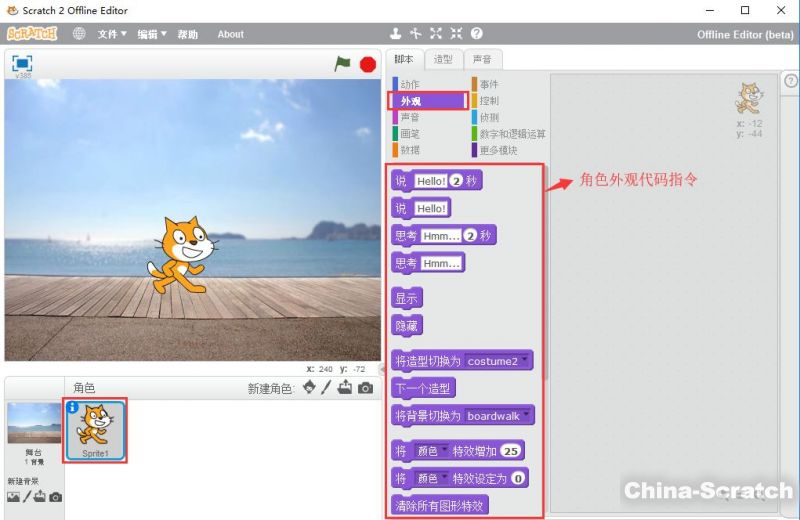The height and width of the screenshot is (520, 800).
Task: Switch to the 声音 tab
Action: pyautogui.click(x=482, y=59)
